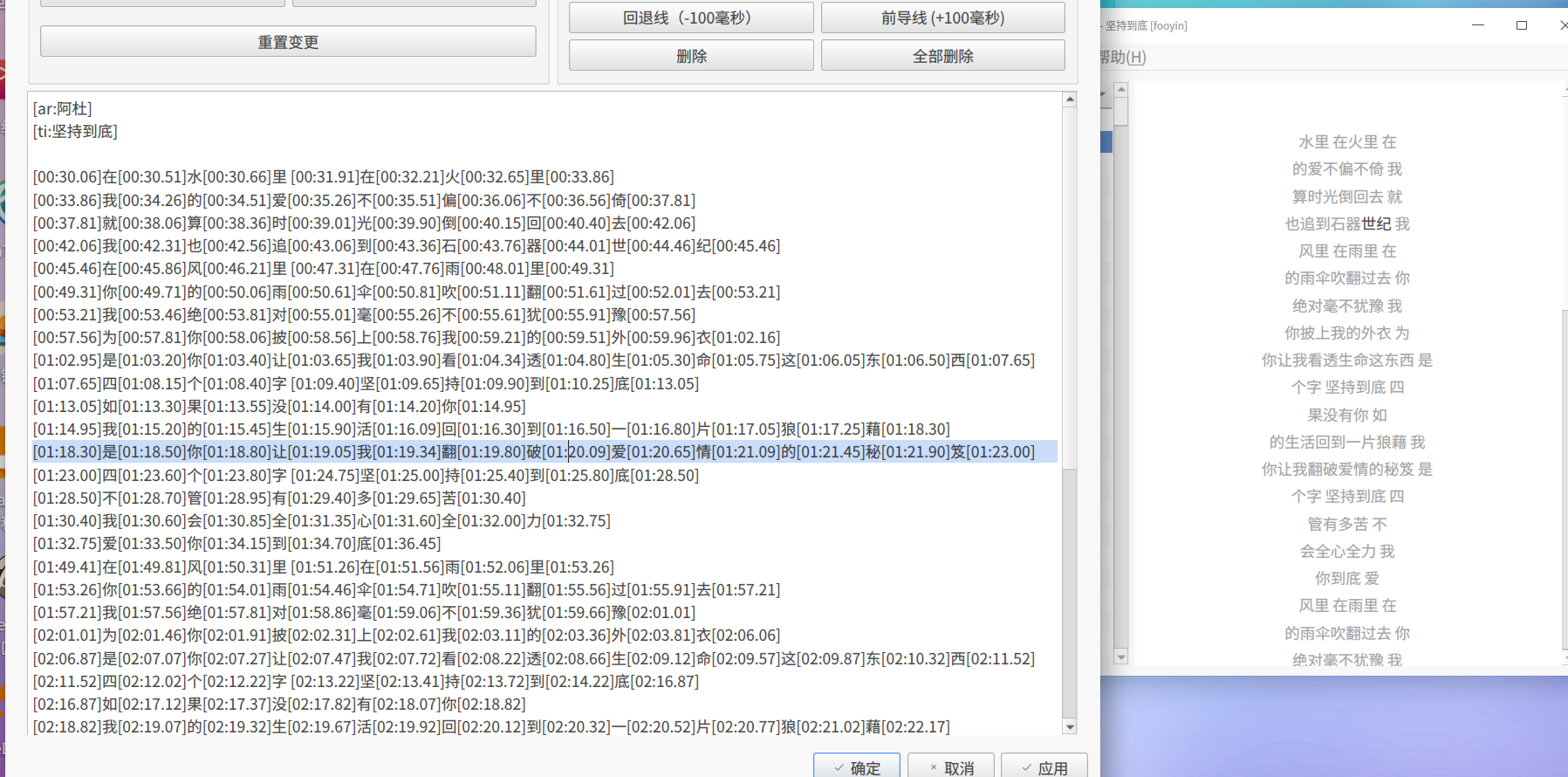Click lyric 也追到石器世纪 我 in fooyin
Screen dimensions: 1568x777
[x=1347, y=223]
